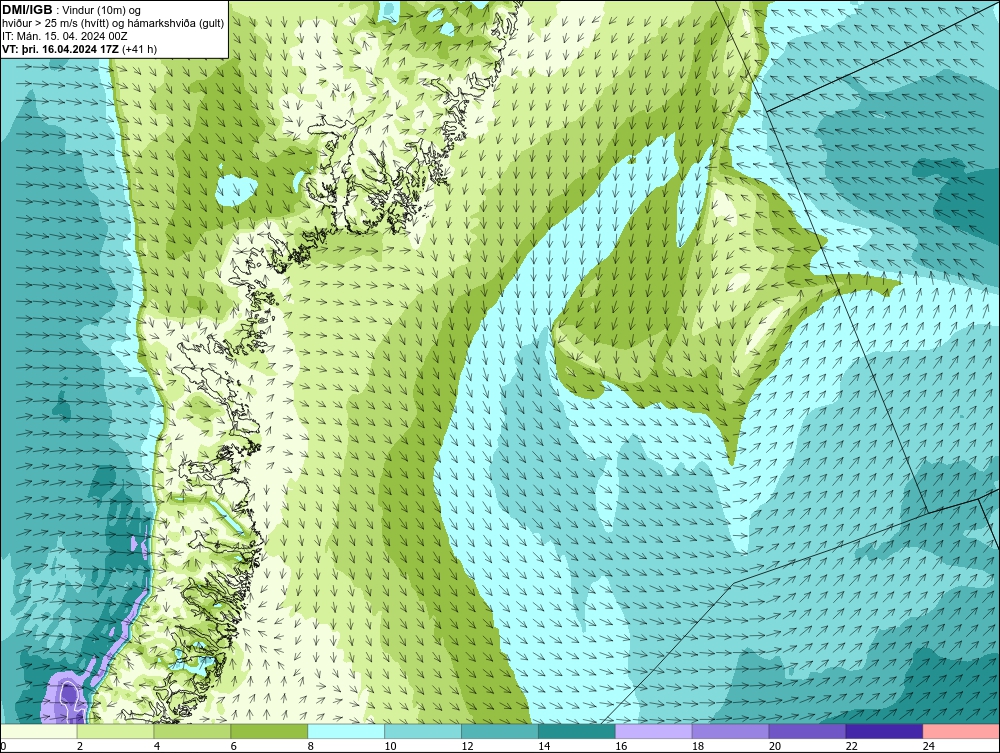This screenshot has width=1000, height=753.
Task: Click the legend scale number 14
Action: coord(544,746)
